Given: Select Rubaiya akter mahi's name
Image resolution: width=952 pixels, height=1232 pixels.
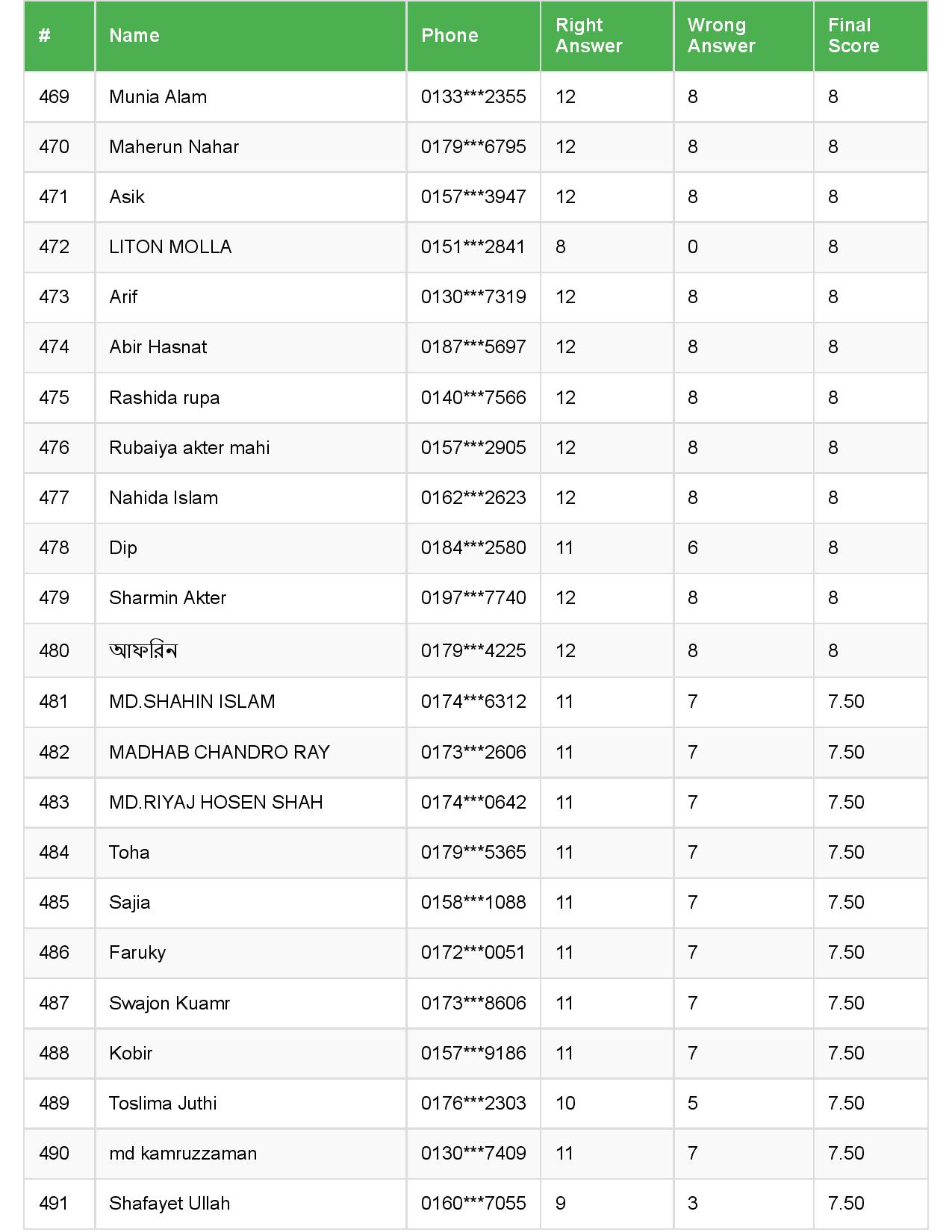Looking at the screenshot, I should pos(189,448).
